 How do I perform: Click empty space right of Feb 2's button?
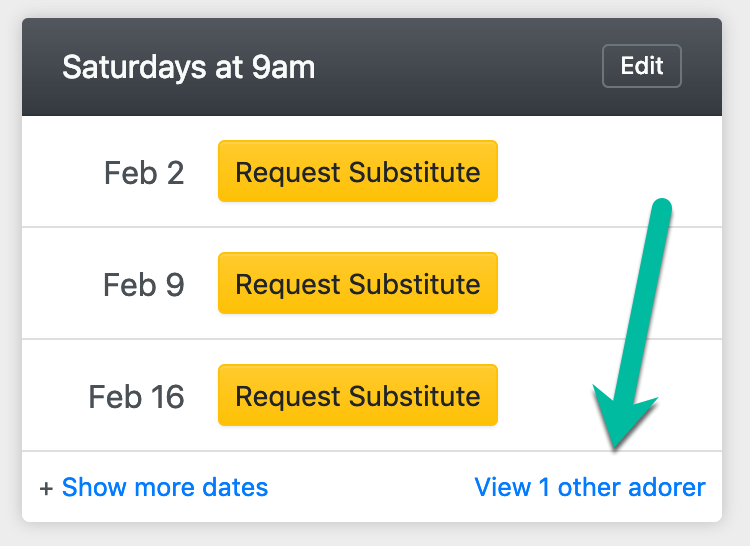[x=570, y=172]
